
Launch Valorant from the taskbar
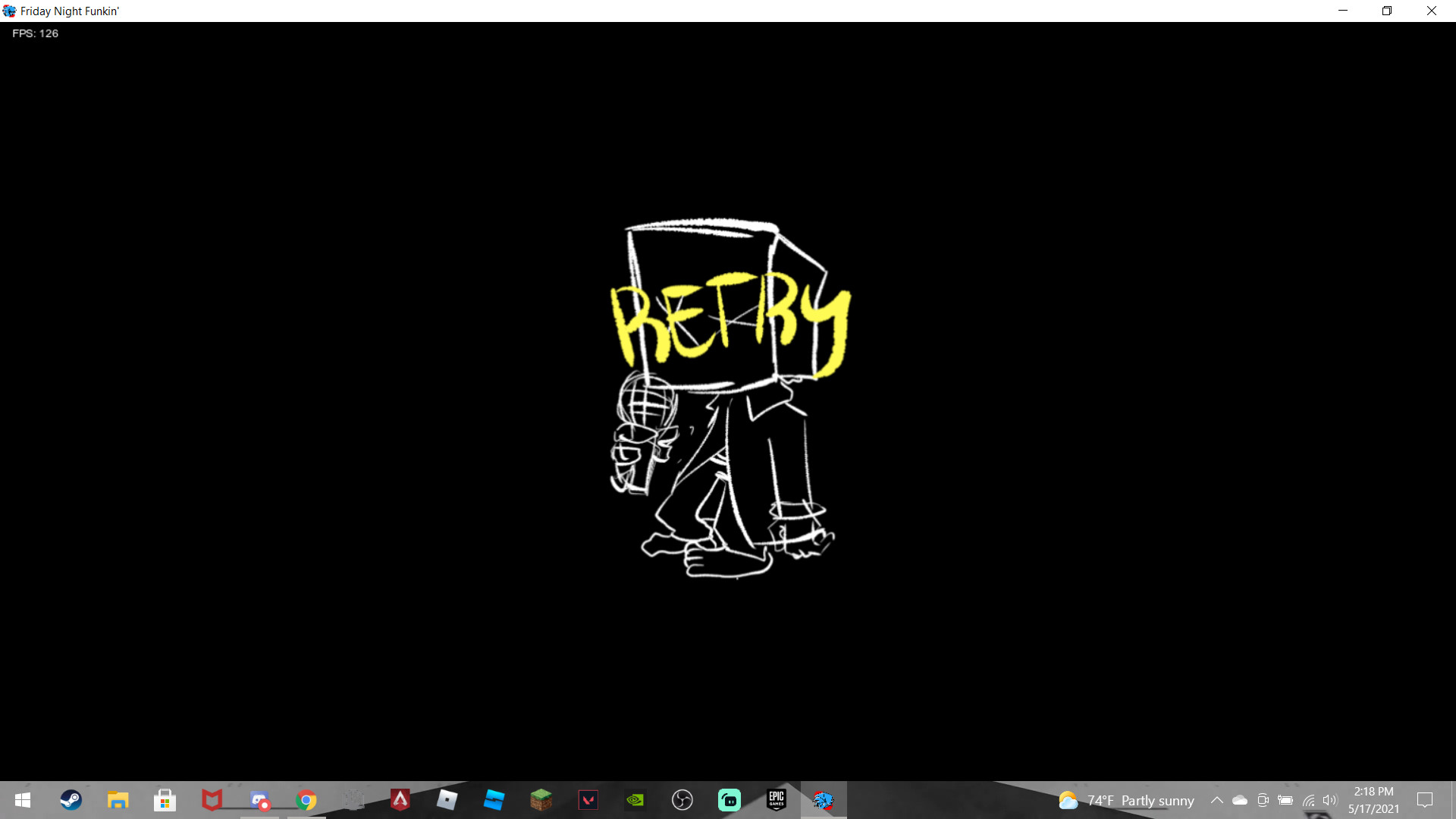pos(588,800)
